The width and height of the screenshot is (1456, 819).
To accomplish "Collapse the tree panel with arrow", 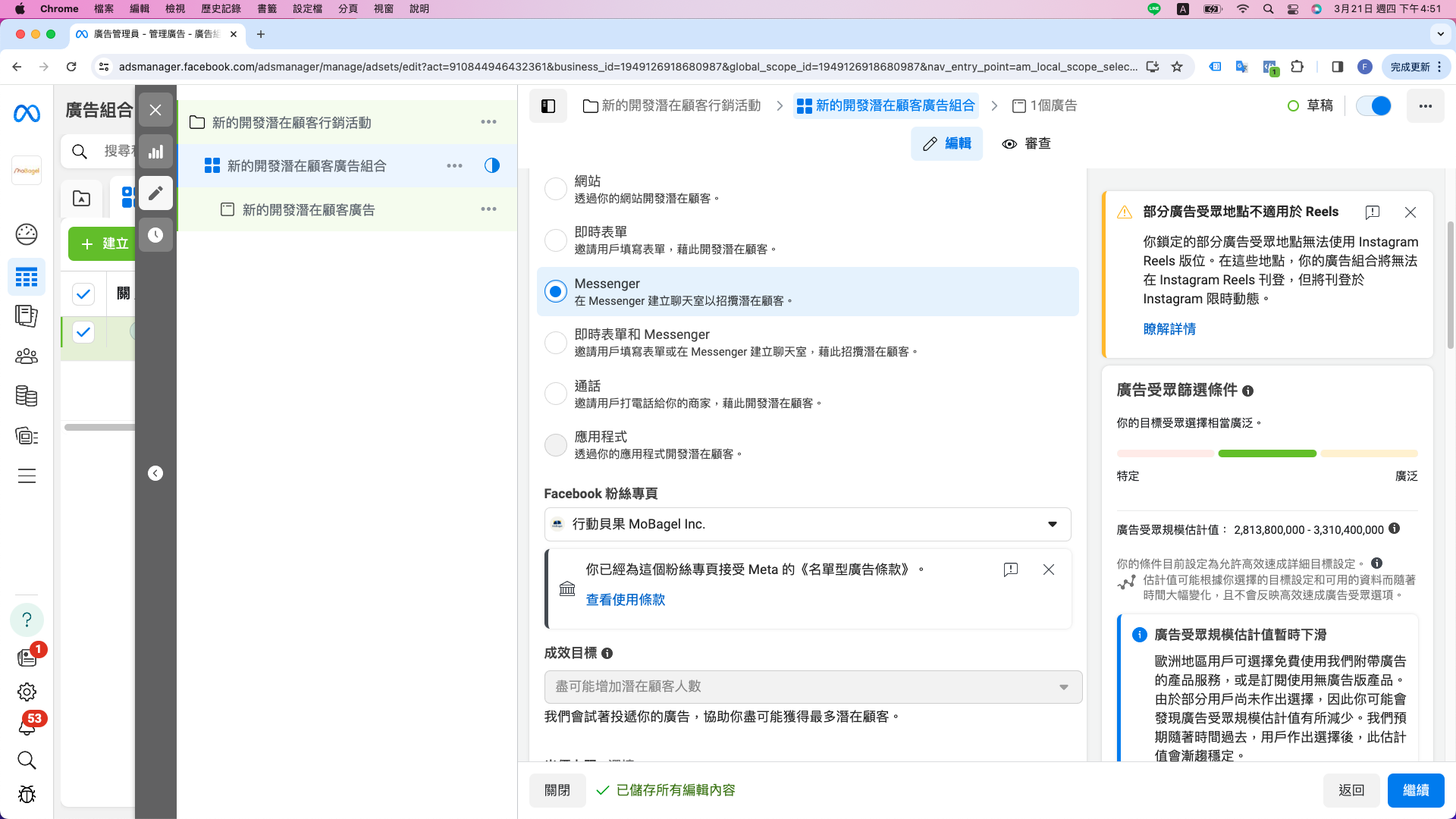I will click(155, 473).
